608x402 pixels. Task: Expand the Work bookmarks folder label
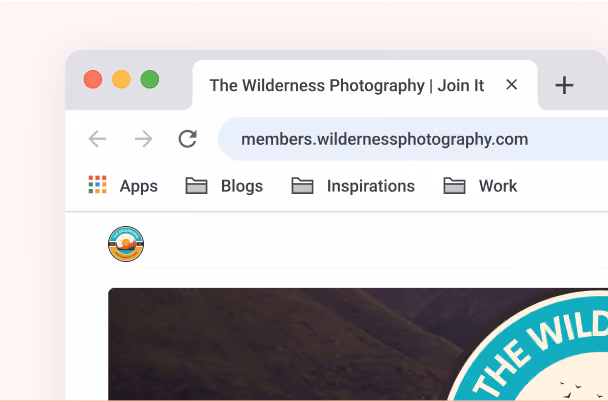point(498,186)
